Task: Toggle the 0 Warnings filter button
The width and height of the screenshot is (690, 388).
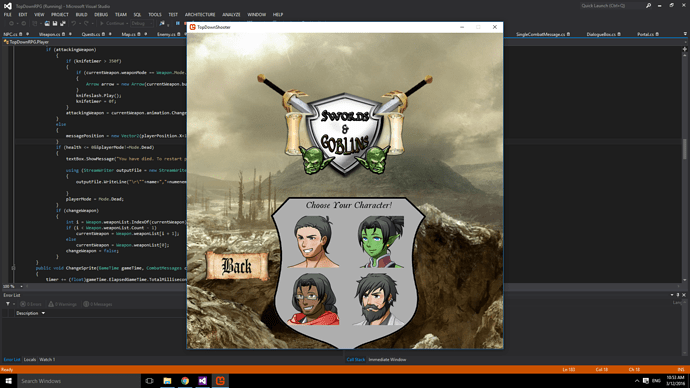Action: (x=62, y=304)
